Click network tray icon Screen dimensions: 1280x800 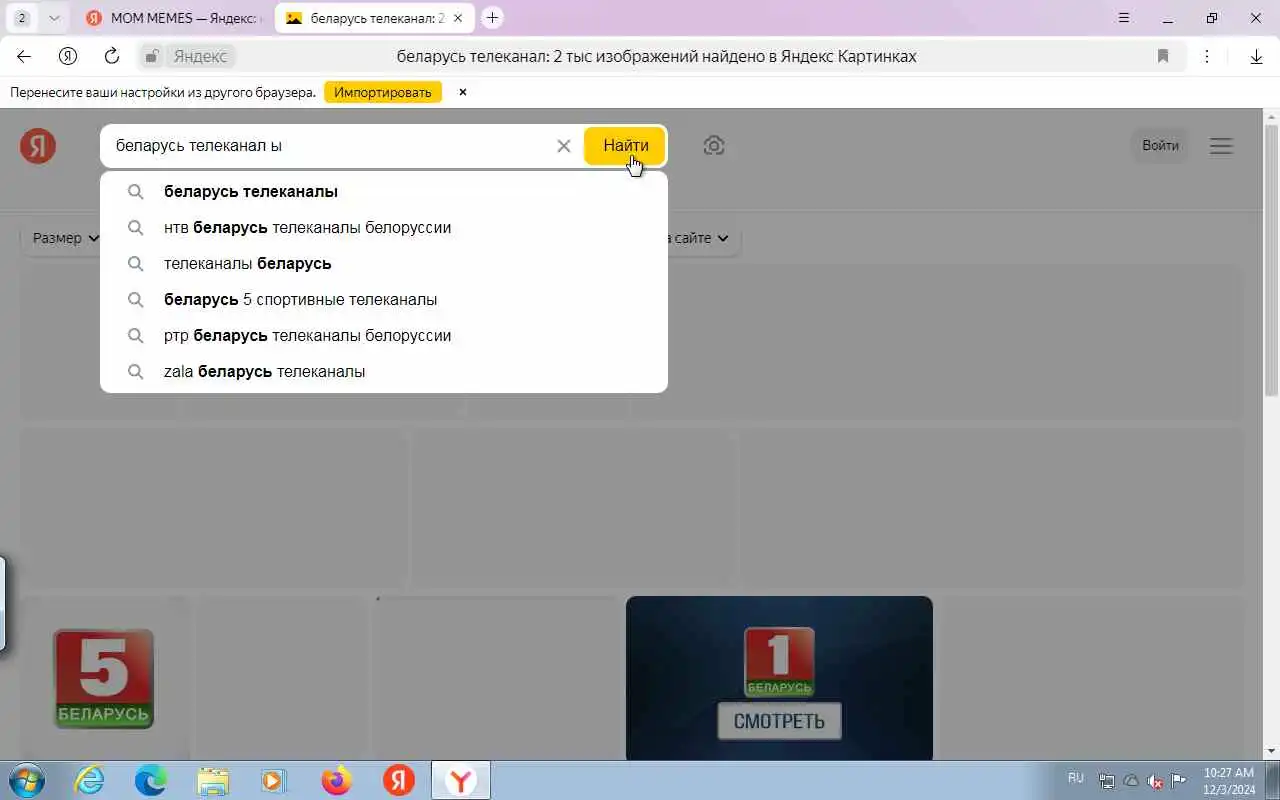pos(1107,781)
